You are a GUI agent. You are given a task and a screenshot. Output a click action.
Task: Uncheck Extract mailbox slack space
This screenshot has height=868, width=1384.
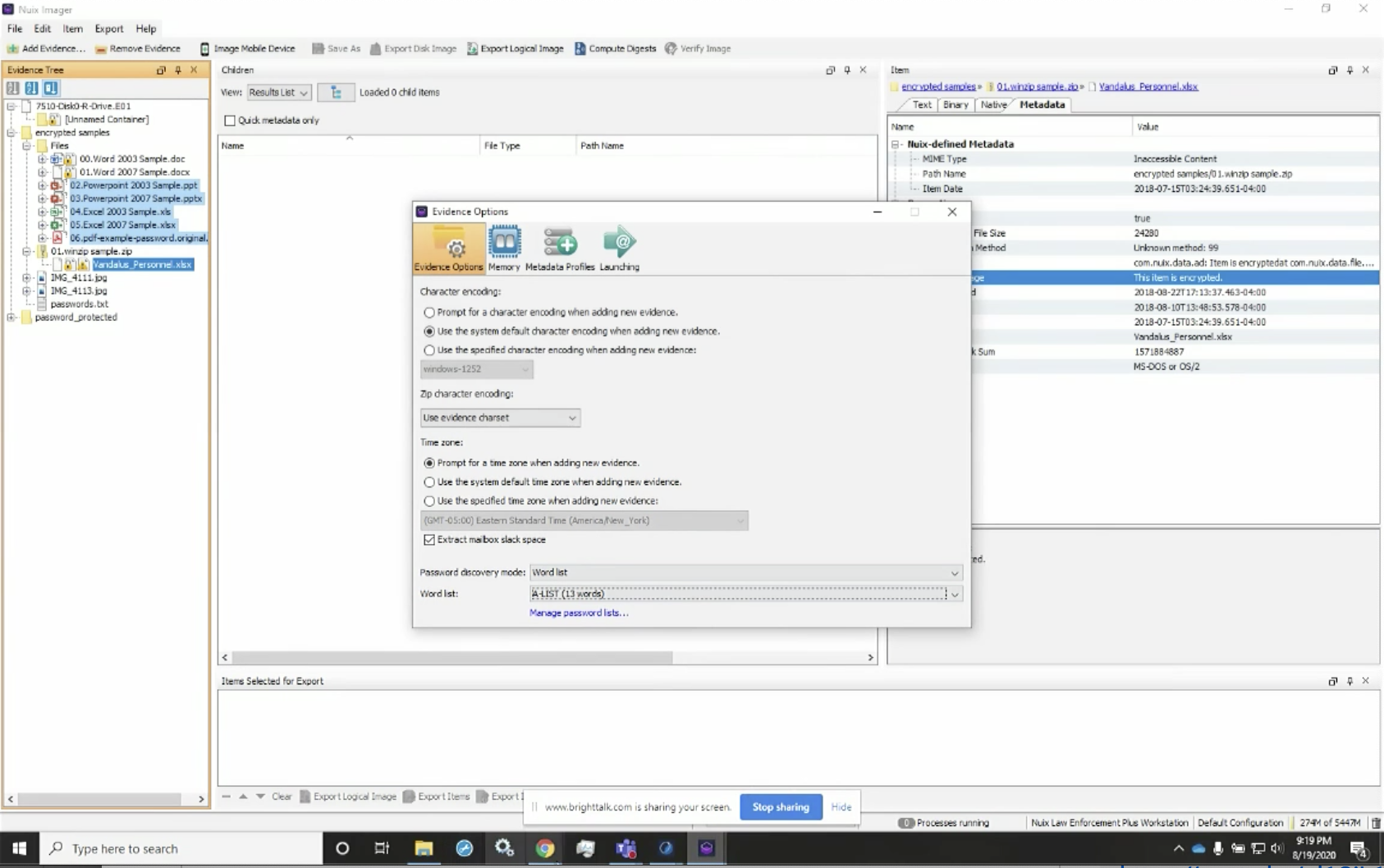coord(430,540)
